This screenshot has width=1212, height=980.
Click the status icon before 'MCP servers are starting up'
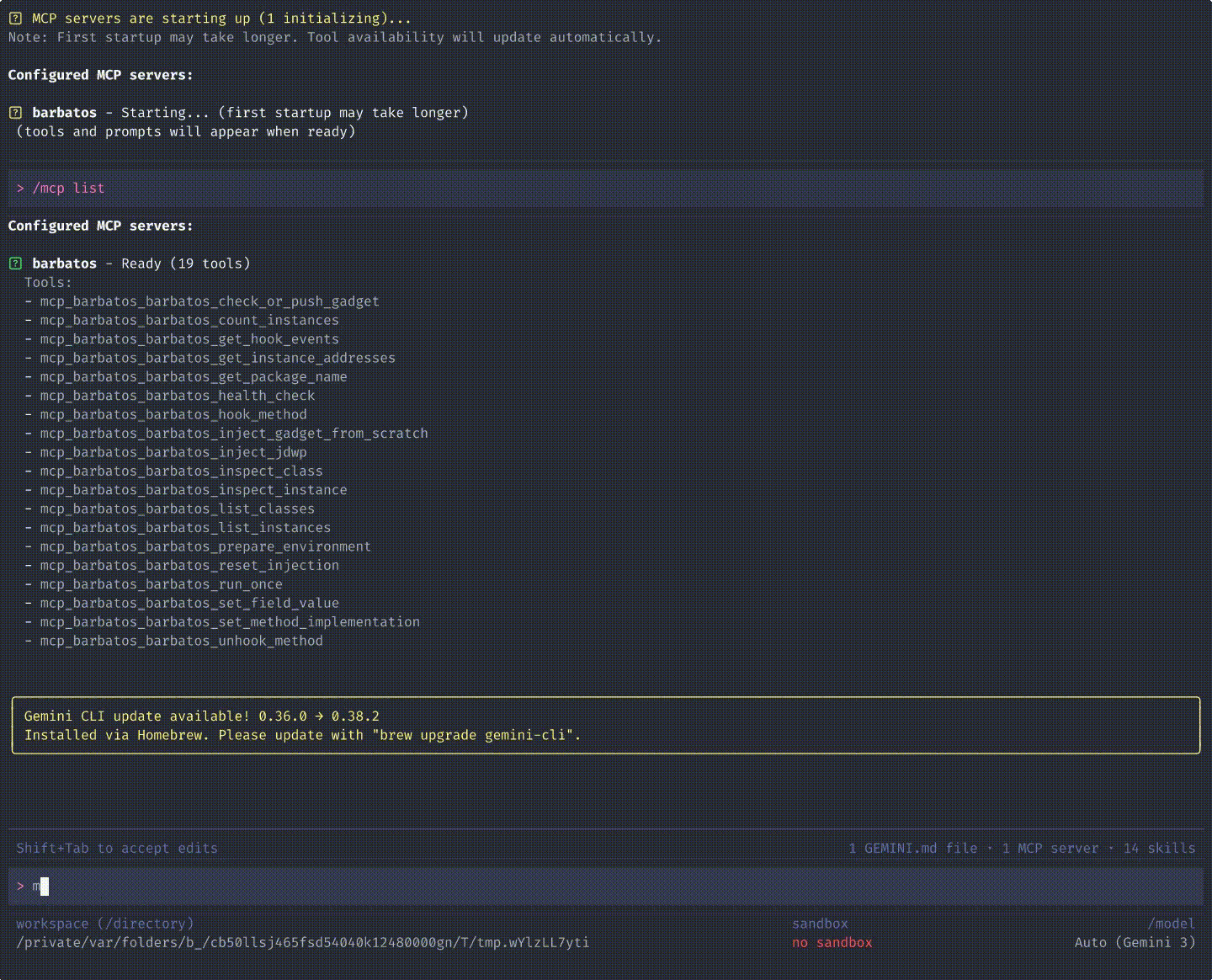tap(15, 18)
